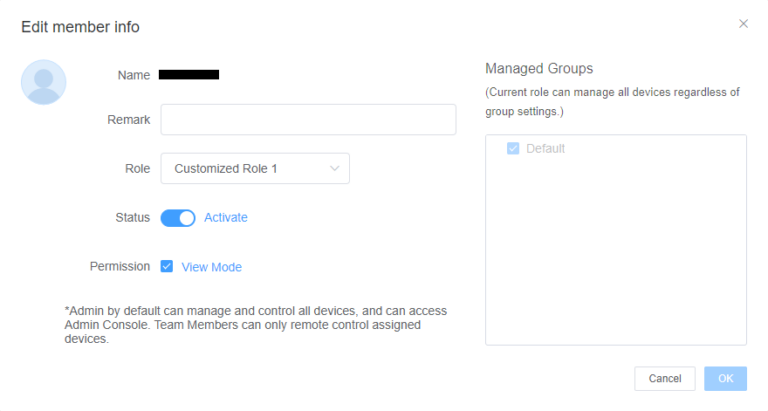Click the Edit member info title

point(80,27)
